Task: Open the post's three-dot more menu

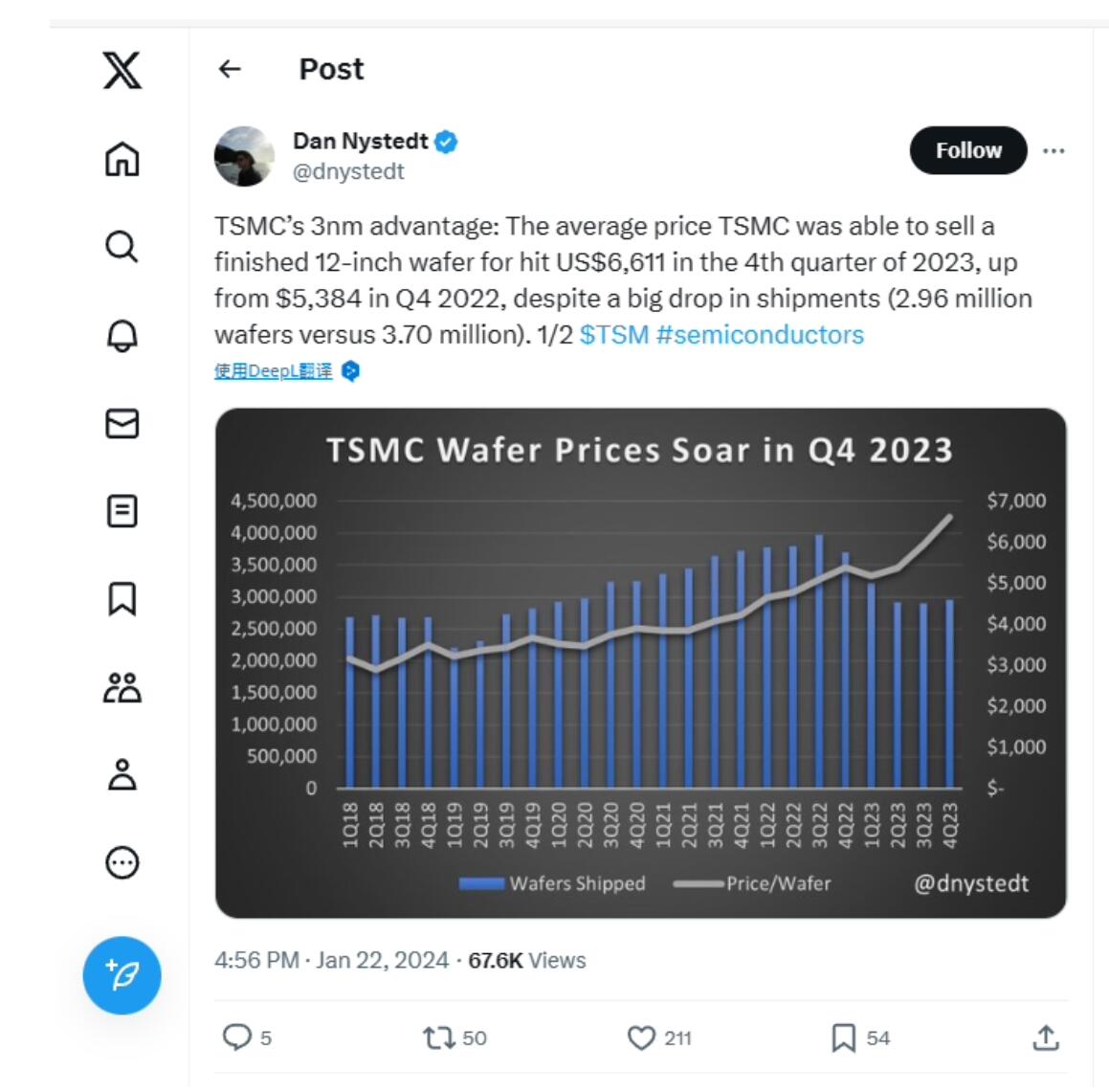Action: coord(1054,150)
